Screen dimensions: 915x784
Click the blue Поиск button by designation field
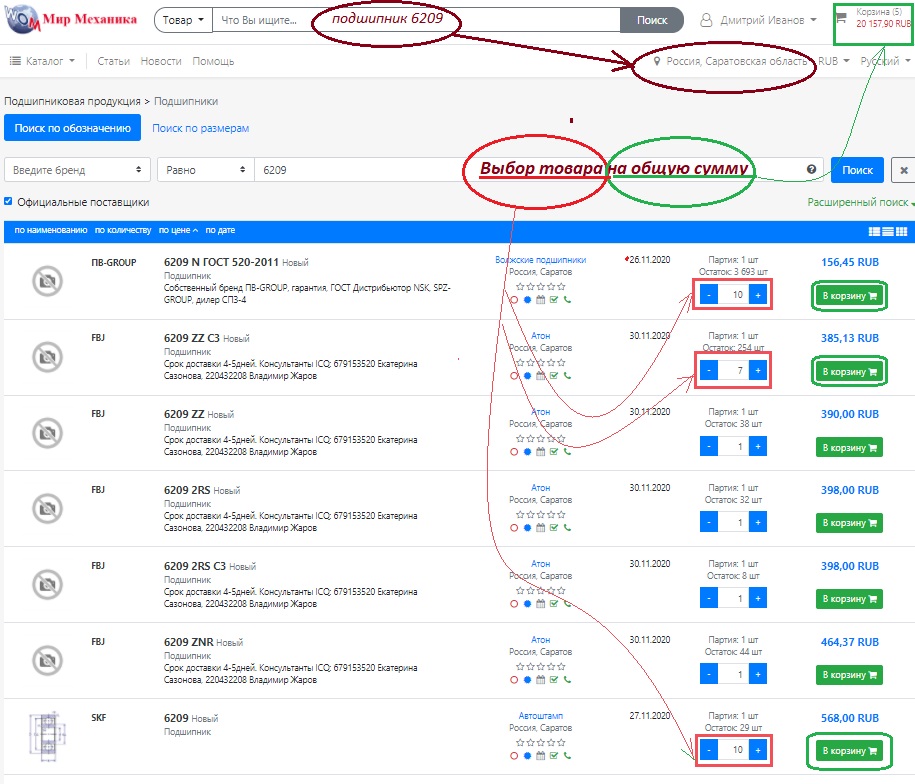point(857,170)
